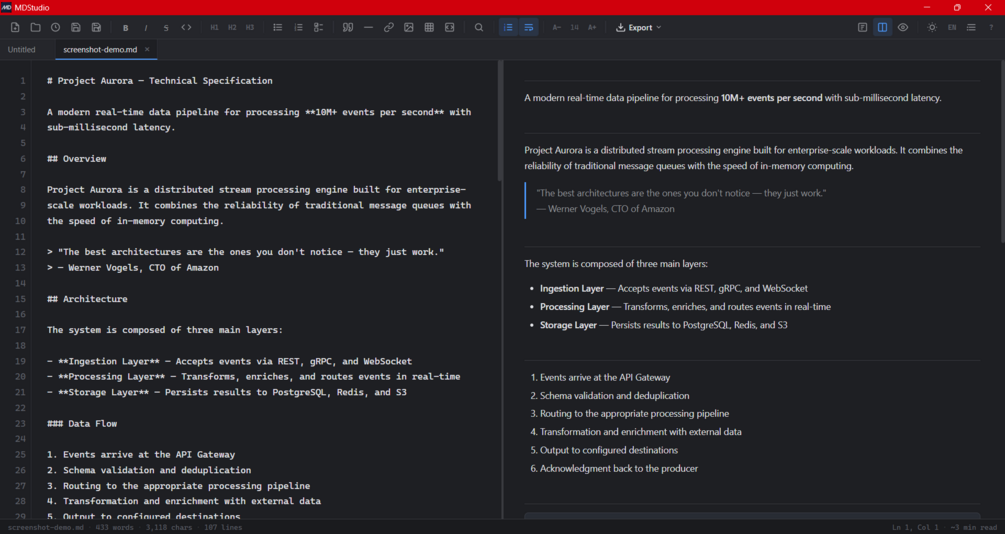The width and height of the screenshot is (1005, 534).
Task: Decrease font size with A- button
Action: click(556, 28)
